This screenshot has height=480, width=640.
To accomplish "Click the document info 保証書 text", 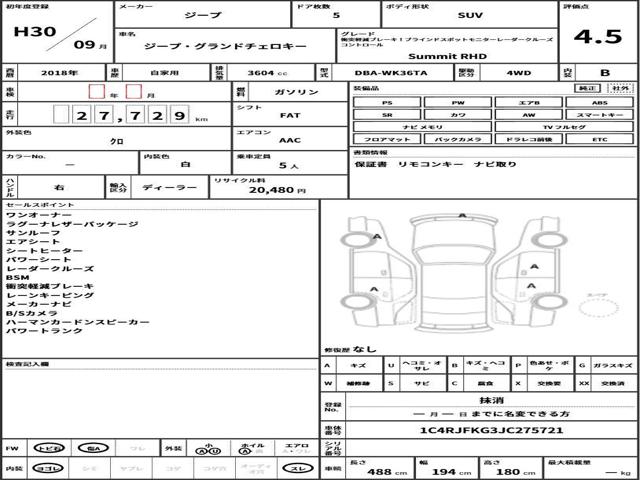I will 372,164.
